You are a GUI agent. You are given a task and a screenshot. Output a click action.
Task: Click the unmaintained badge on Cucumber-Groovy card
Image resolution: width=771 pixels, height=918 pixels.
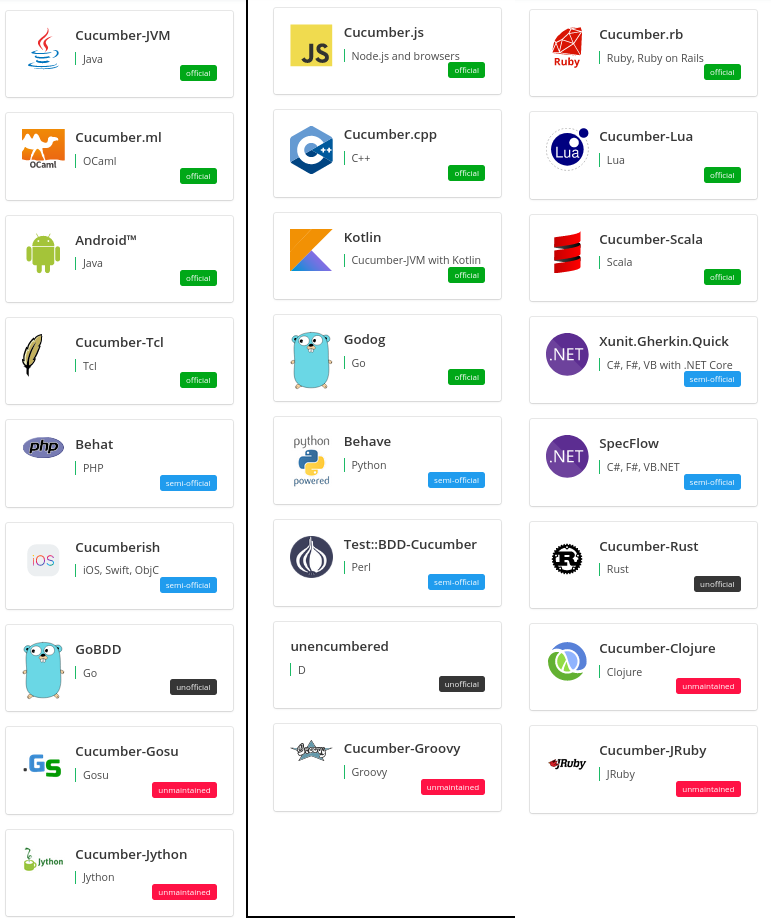(453, 787)
